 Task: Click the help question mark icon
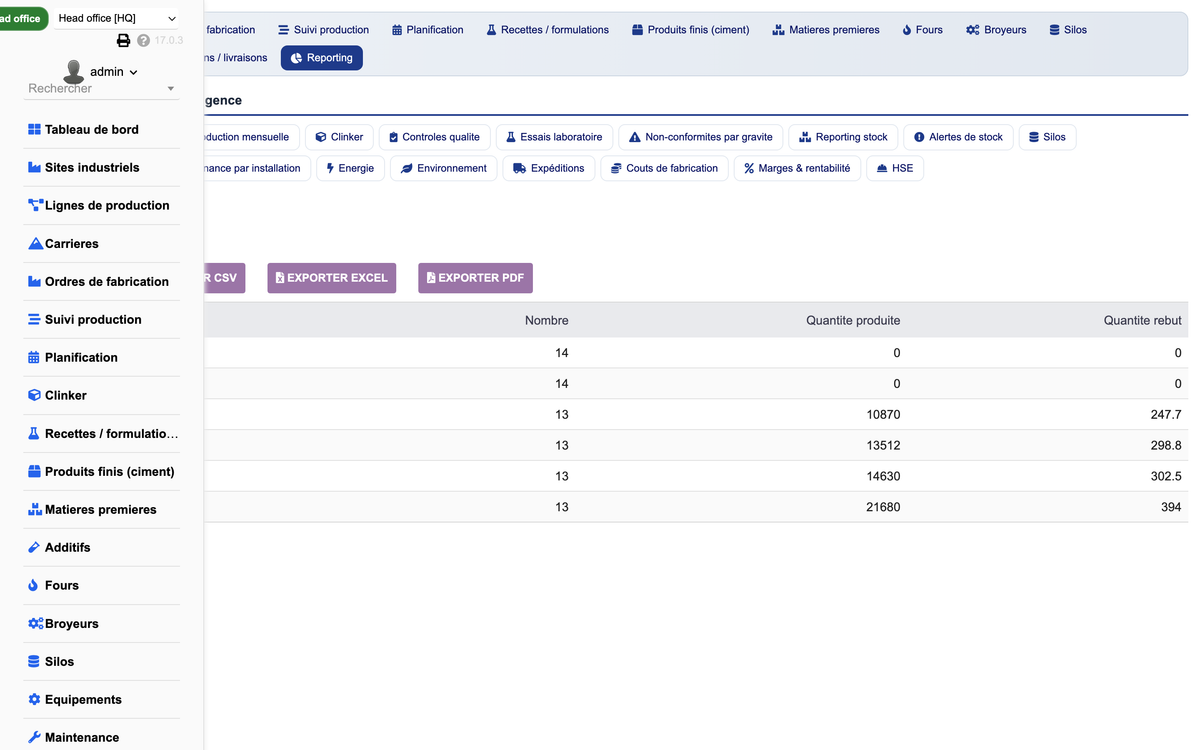pyautogui.click(x=143, y=41)
